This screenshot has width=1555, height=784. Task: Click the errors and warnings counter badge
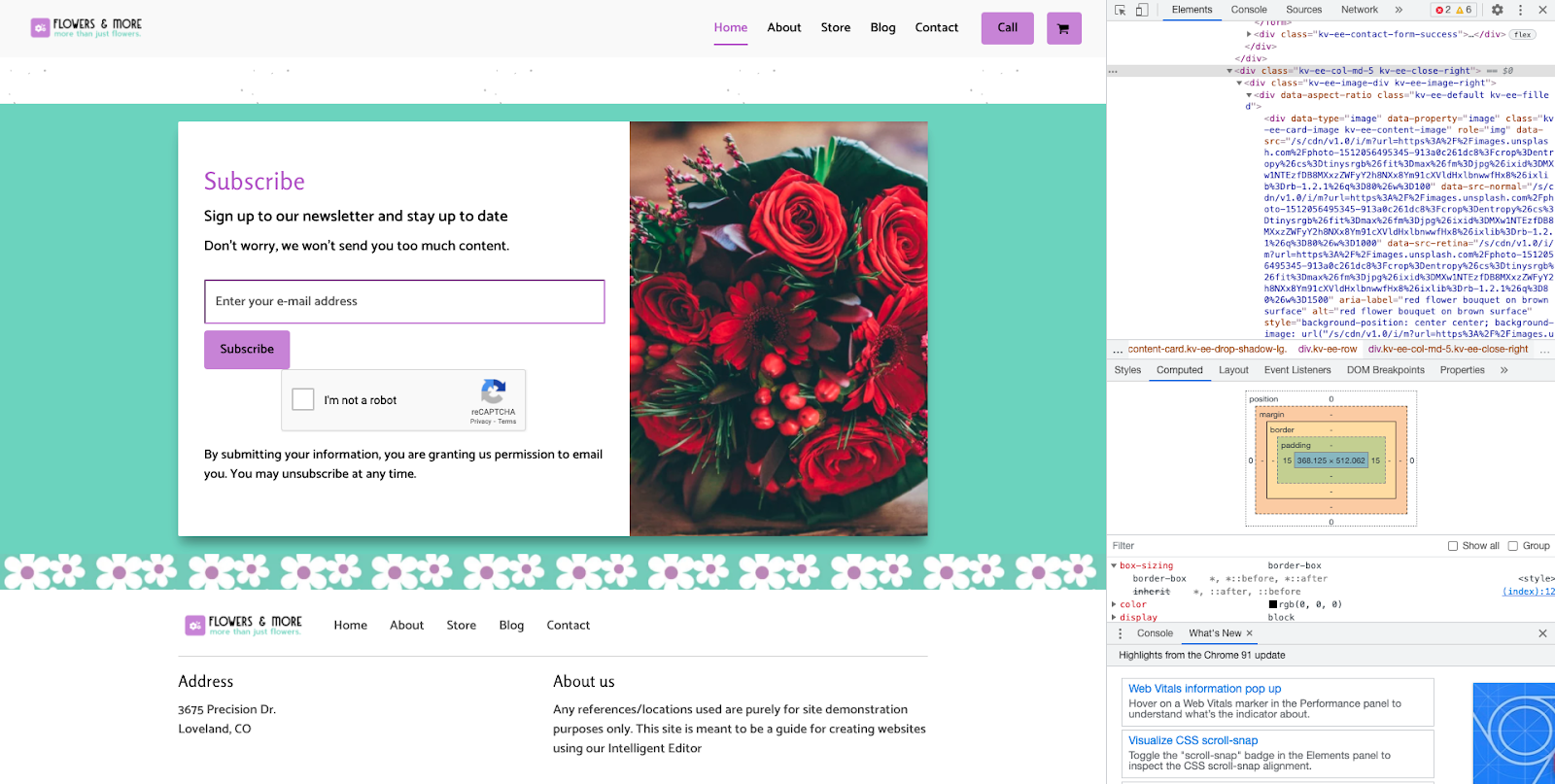click(1454, 10)
